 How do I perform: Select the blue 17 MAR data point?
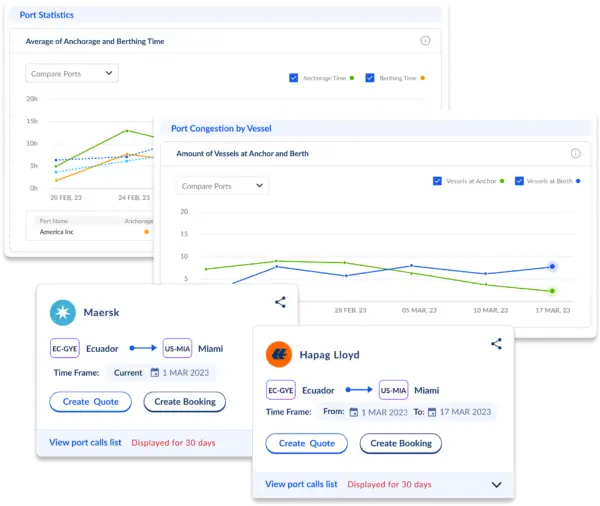[552, 266]
